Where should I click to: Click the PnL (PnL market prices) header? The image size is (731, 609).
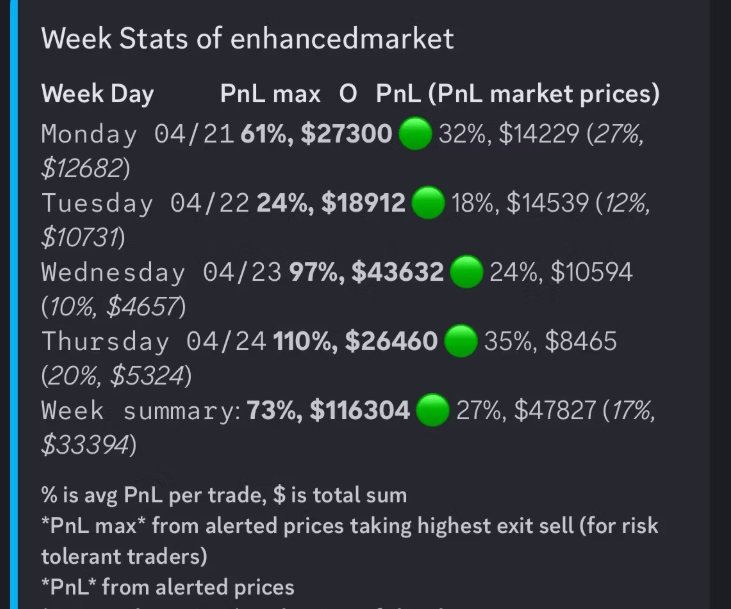point(518,94)
